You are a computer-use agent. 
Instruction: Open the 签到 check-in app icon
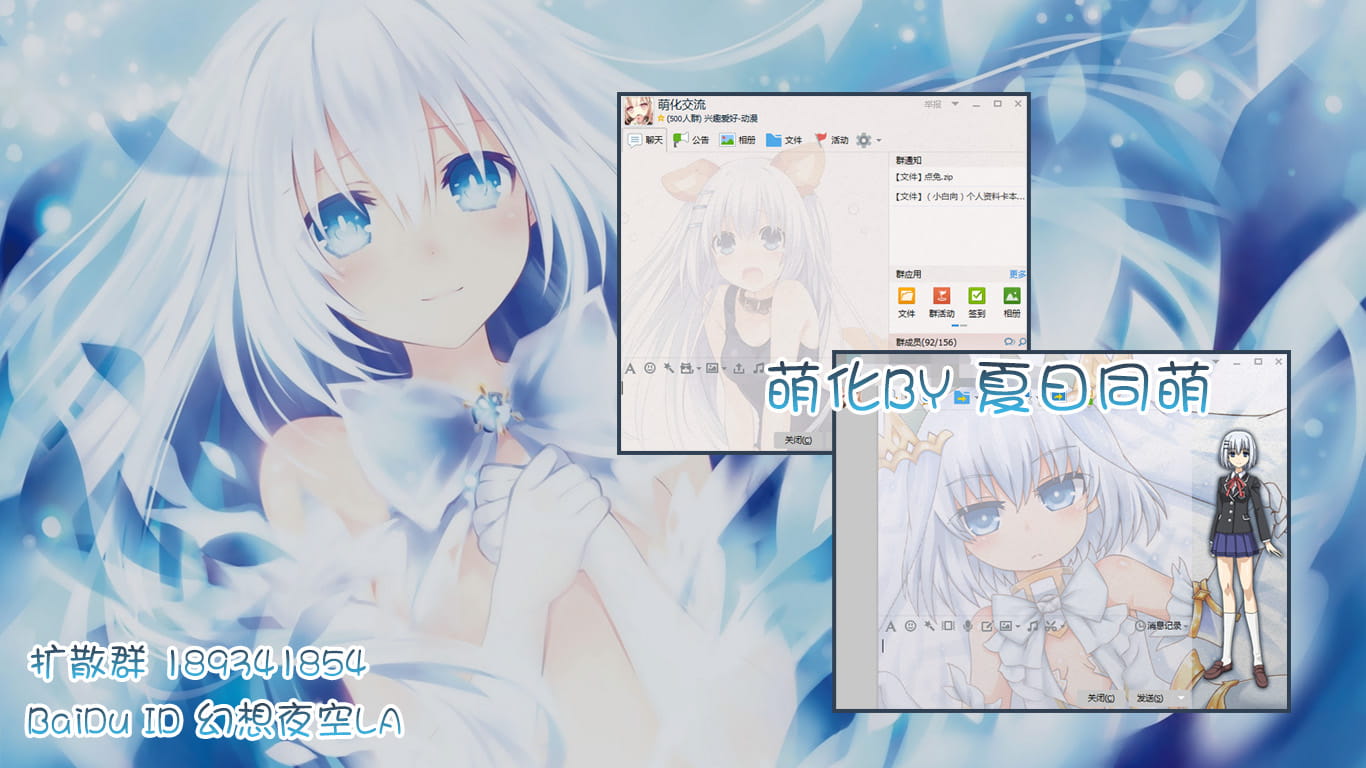(976, 296)
